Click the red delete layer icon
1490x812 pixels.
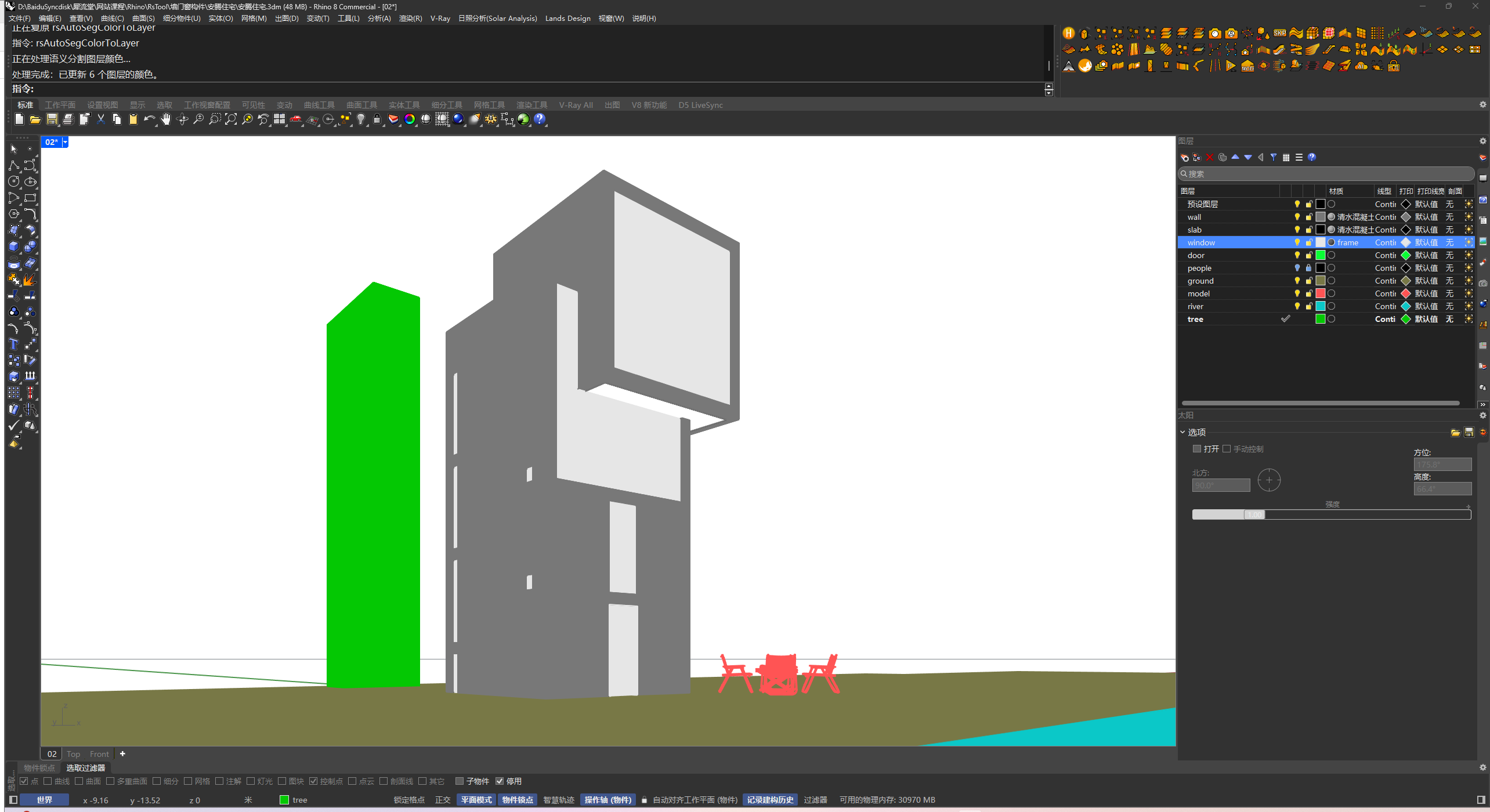(x=1210, y=158)
